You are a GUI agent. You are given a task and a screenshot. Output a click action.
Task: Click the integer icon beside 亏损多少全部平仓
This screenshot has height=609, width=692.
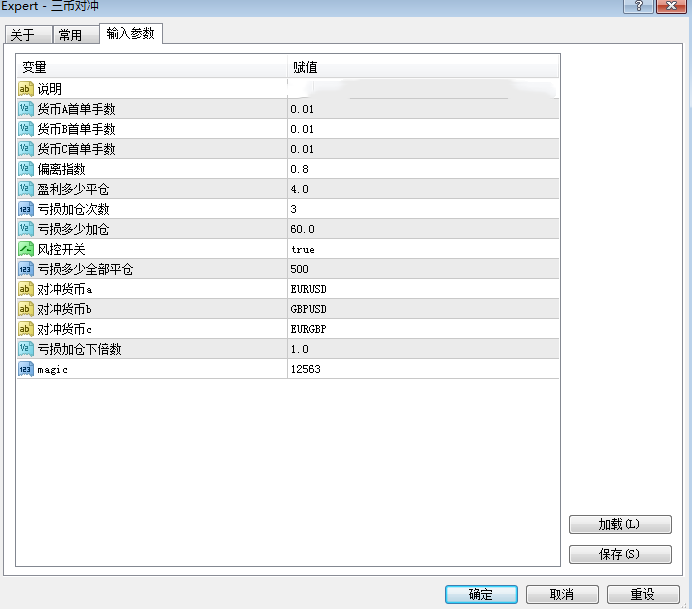click(26, 269)
